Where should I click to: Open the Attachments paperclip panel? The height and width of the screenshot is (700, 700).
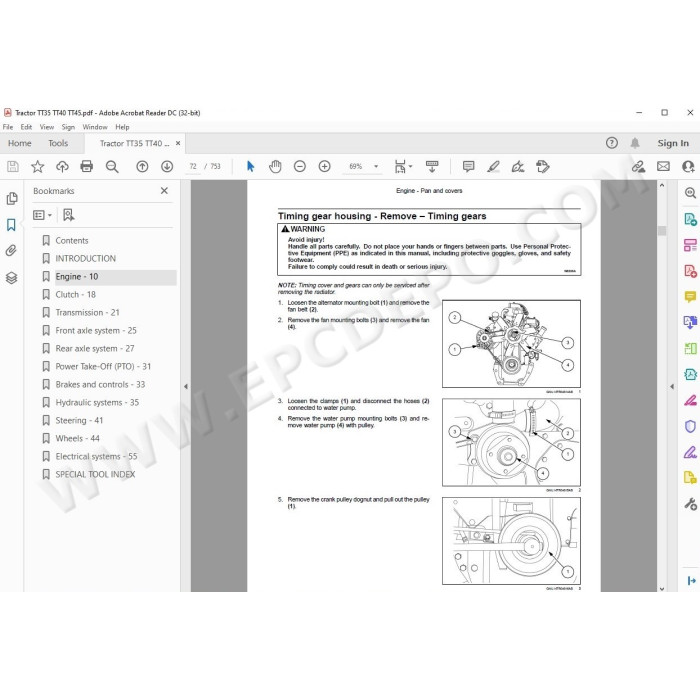coord(11,250)
